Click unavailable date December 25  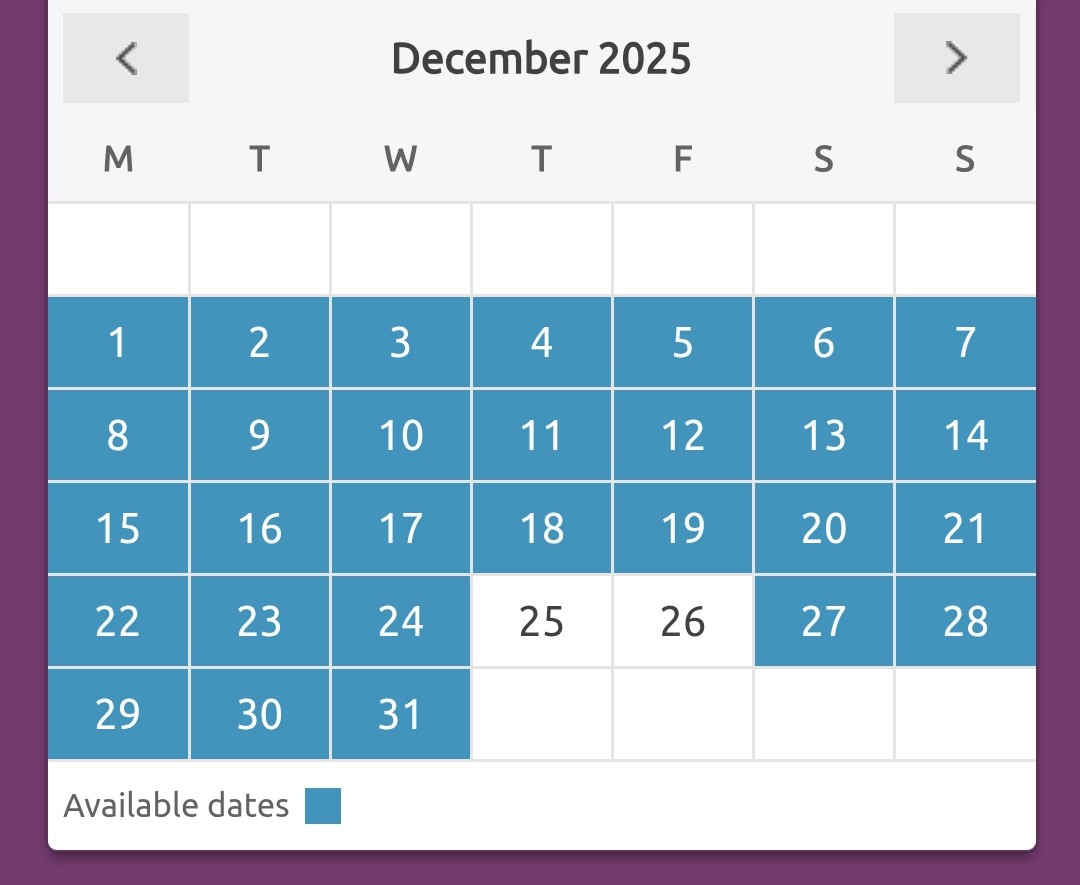coord(542,621)
